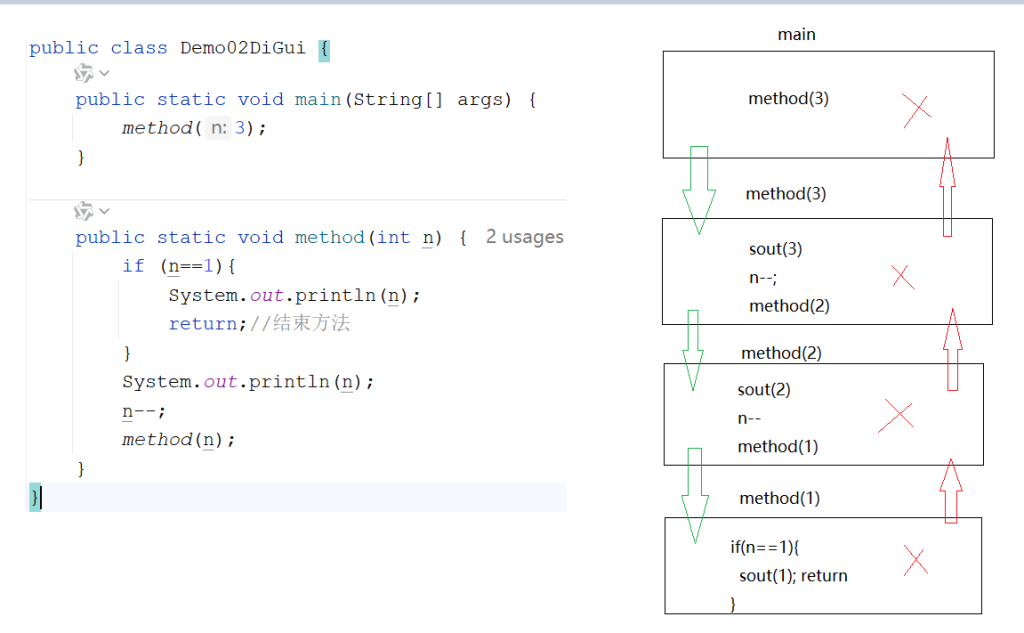Click the highlighted closing brace on last line
The width and height of the screenshot is (1024, 633).
tap(35, 497)
